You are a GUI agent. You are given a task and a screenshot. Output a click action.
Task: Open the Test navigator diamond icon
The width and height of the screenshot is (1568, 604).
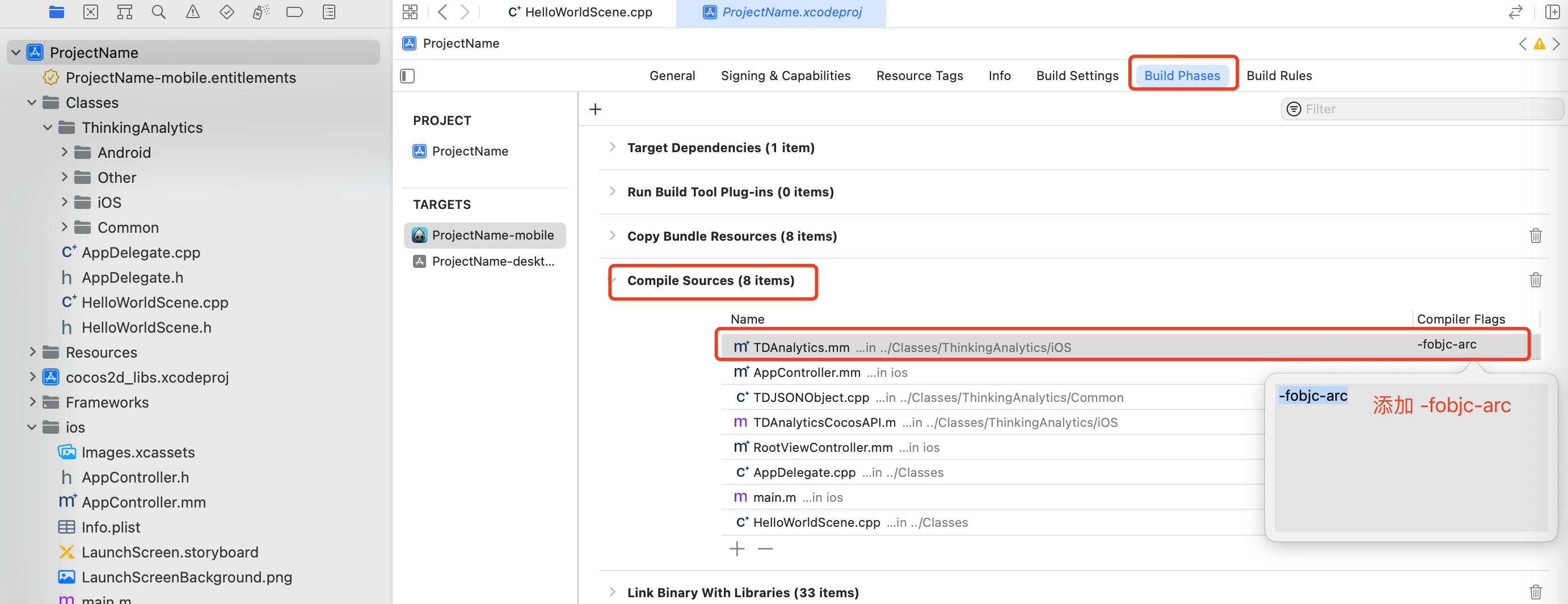pos(226,11)
